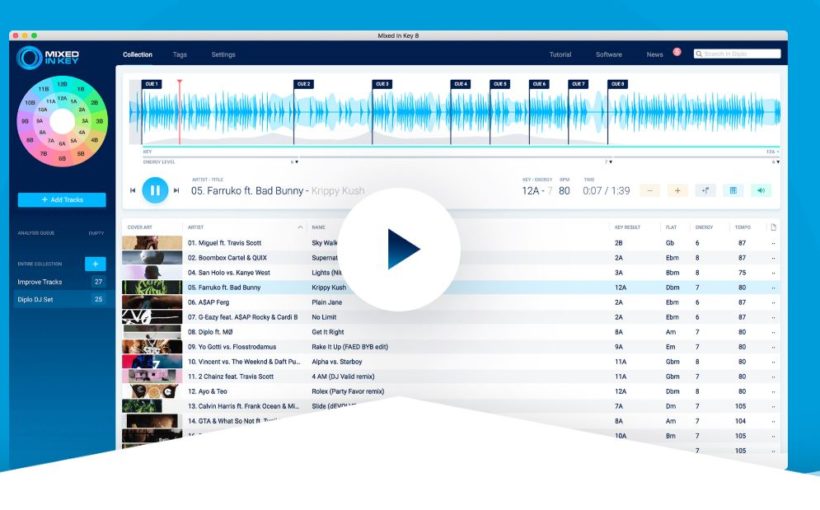Click song name 'Plain Jane'
Viewport: 820px width, 510px height.
click(x=327, y=302)
